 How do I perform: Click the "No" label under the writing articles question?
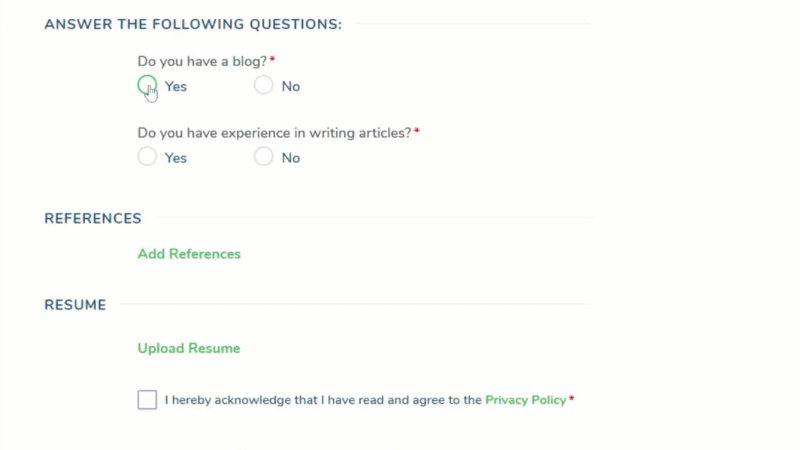(291, 158)
